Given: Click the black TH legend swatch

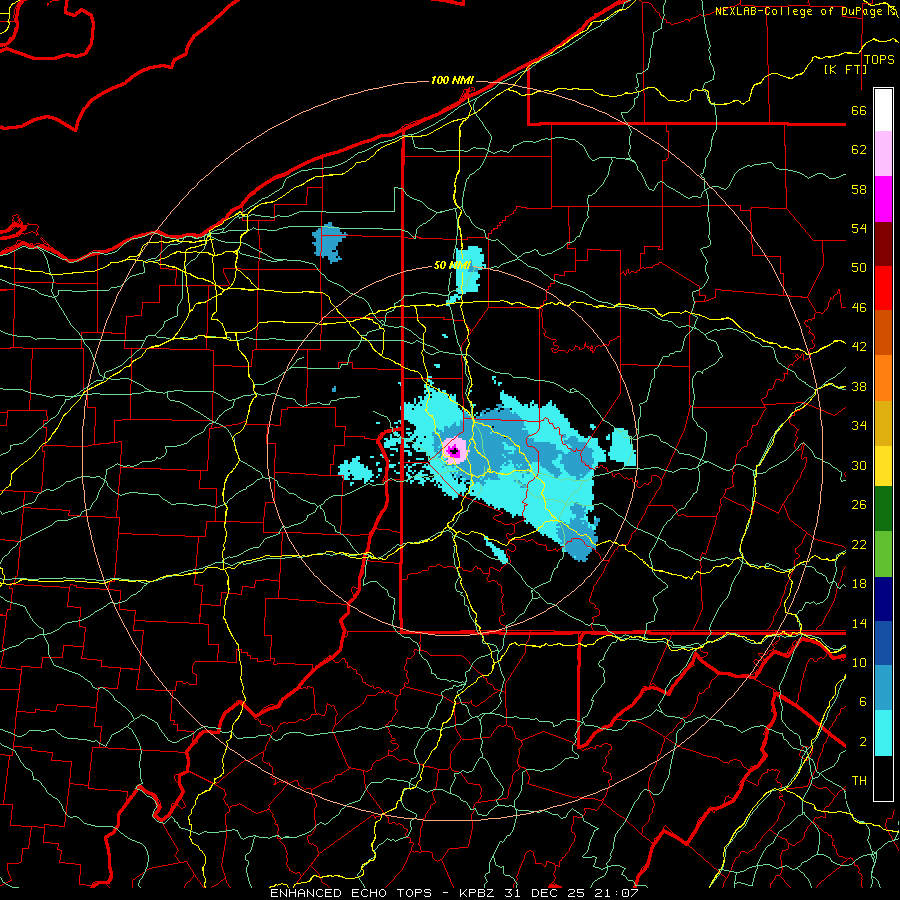Looking at the screenshot, I should [x=883, y=778].
